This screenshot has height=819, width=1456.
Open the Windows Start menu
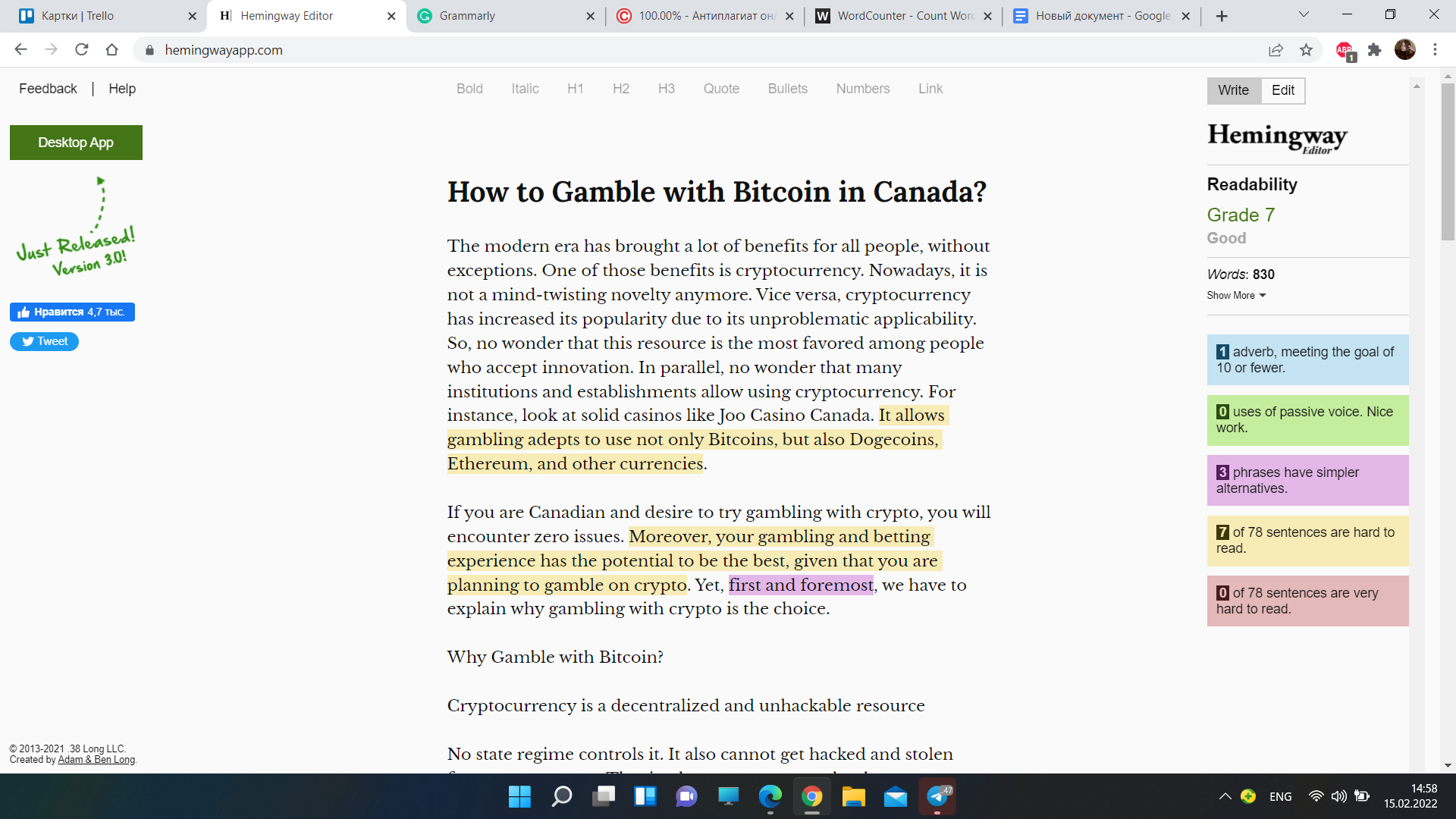519,796
